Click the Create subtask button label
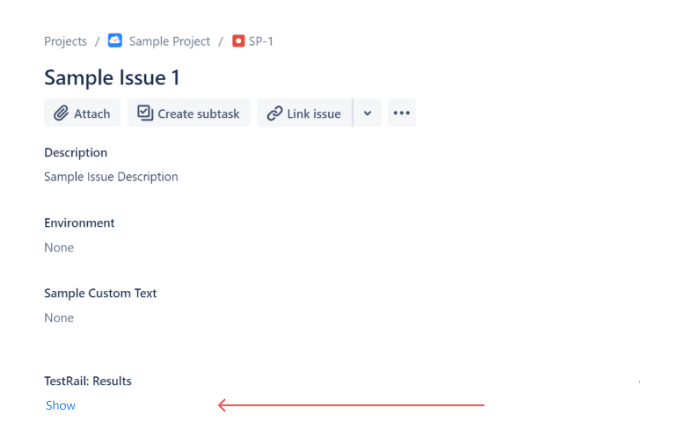699x445 pixels. tap(198, 114)
